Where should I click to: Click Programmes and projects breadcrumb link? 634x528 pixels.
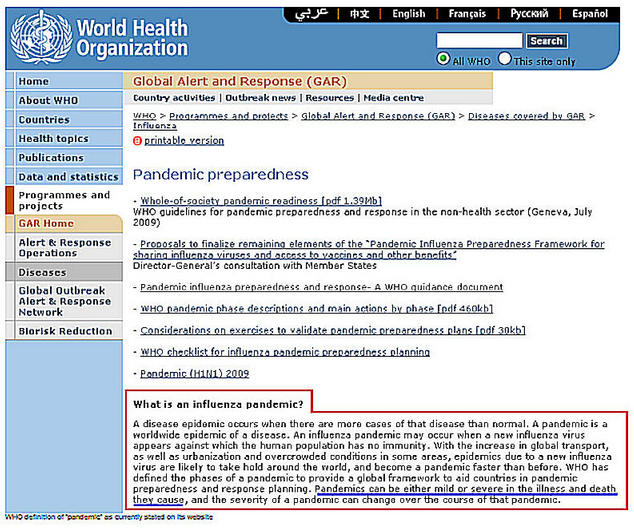pos(228,116)
